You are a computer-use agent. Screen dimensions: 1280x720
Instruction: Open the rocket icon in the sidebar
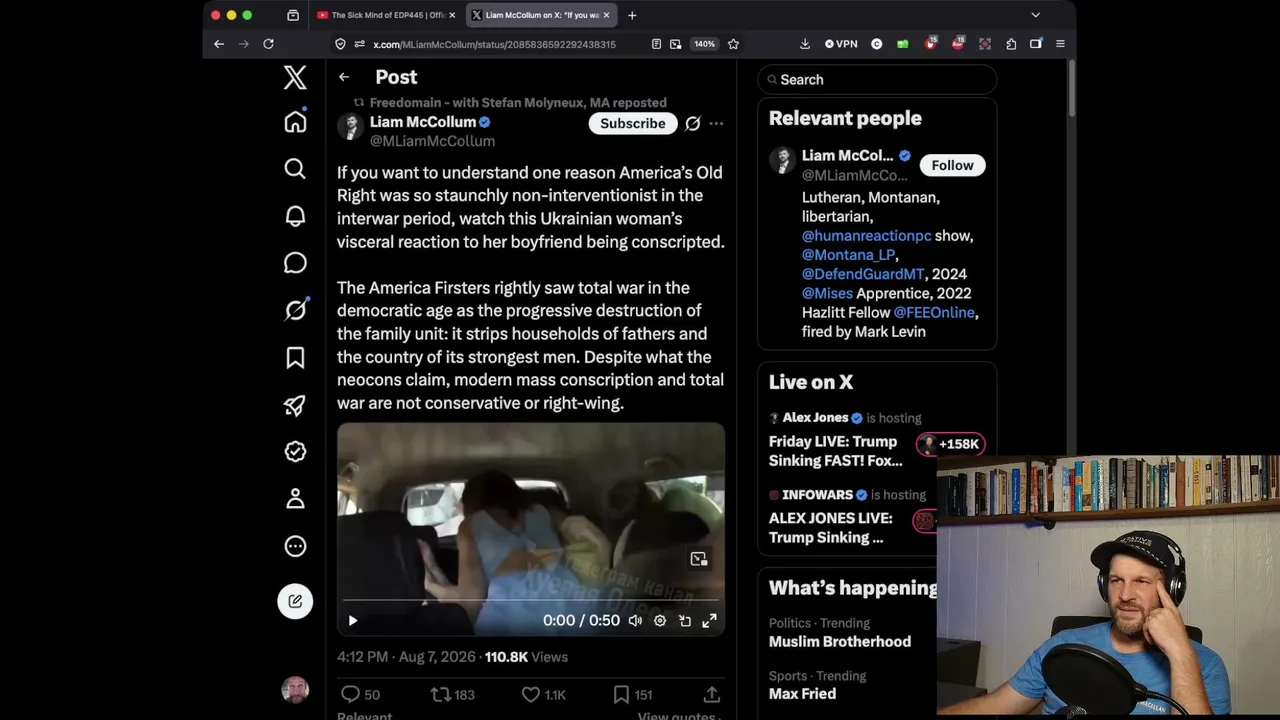click(x=295, y=405)
